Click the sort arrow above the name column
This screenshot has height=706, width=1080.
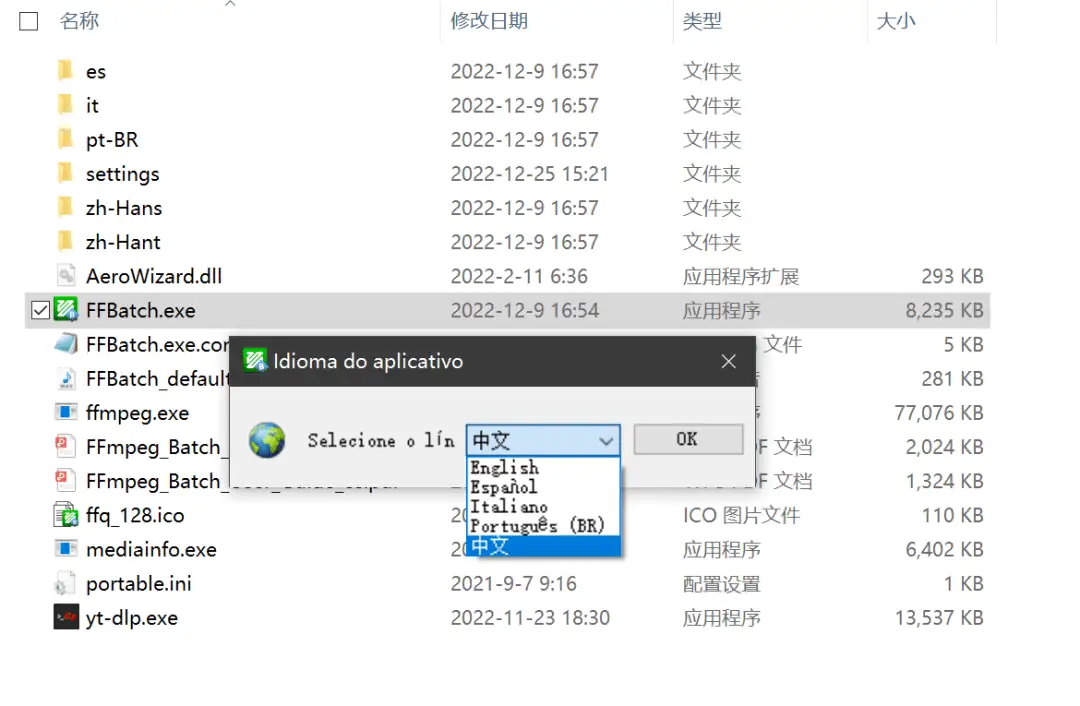pos(230,5)
